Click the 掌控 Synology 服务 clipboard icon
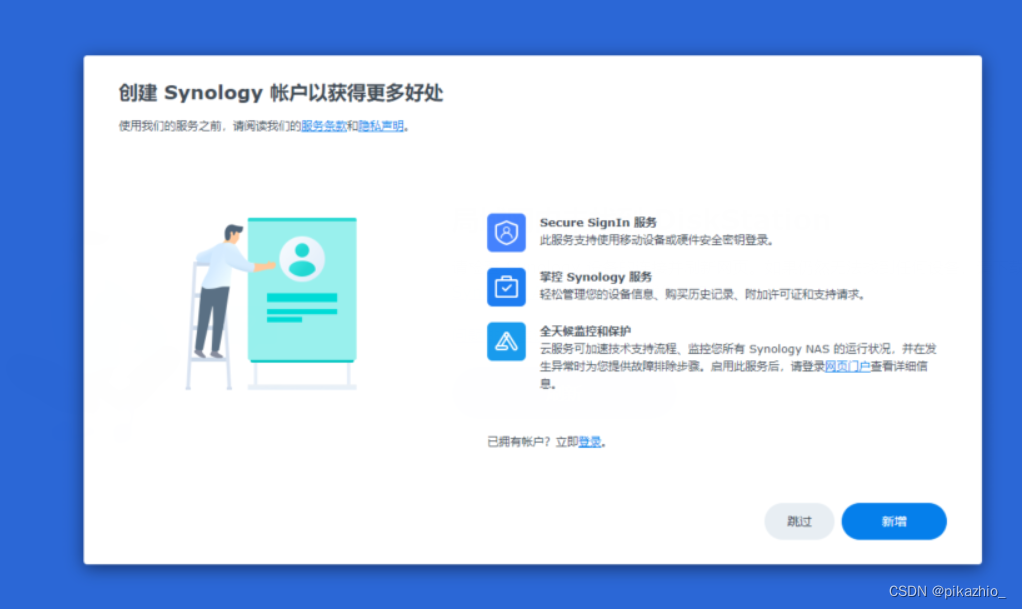This screenshot has height=609, width=1022. [x=506, y=287]
